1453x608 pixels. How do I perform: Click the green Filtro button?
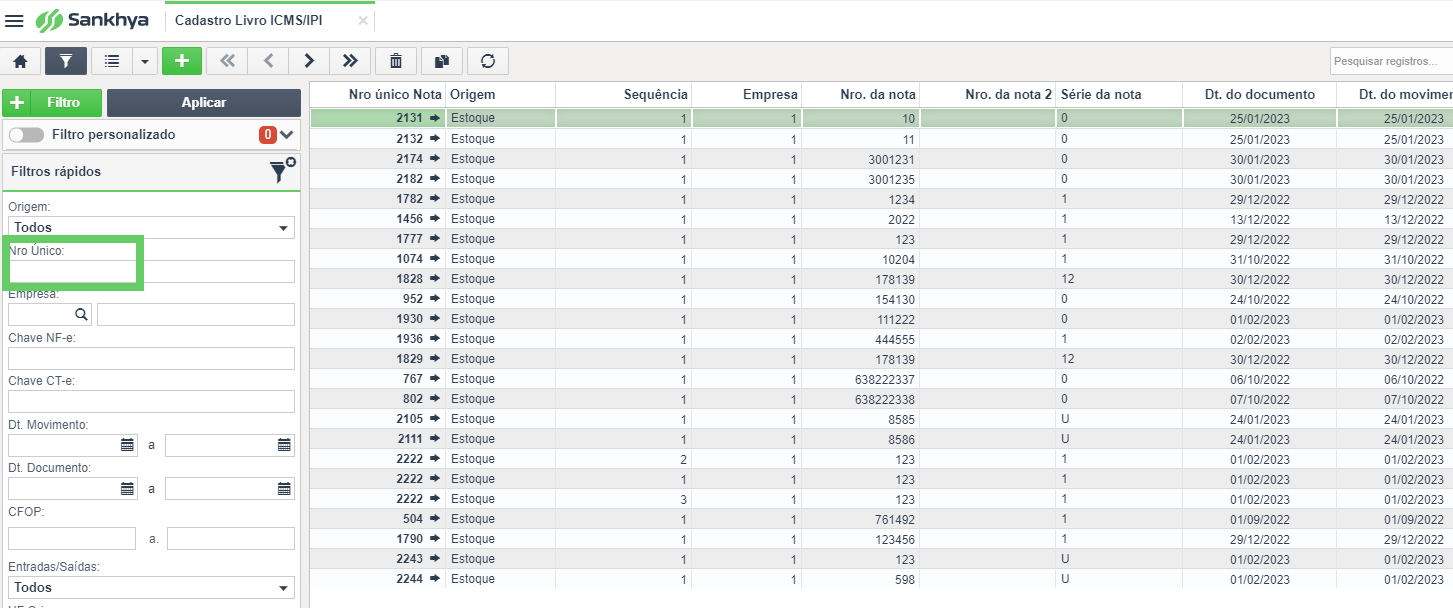point(53,103)
